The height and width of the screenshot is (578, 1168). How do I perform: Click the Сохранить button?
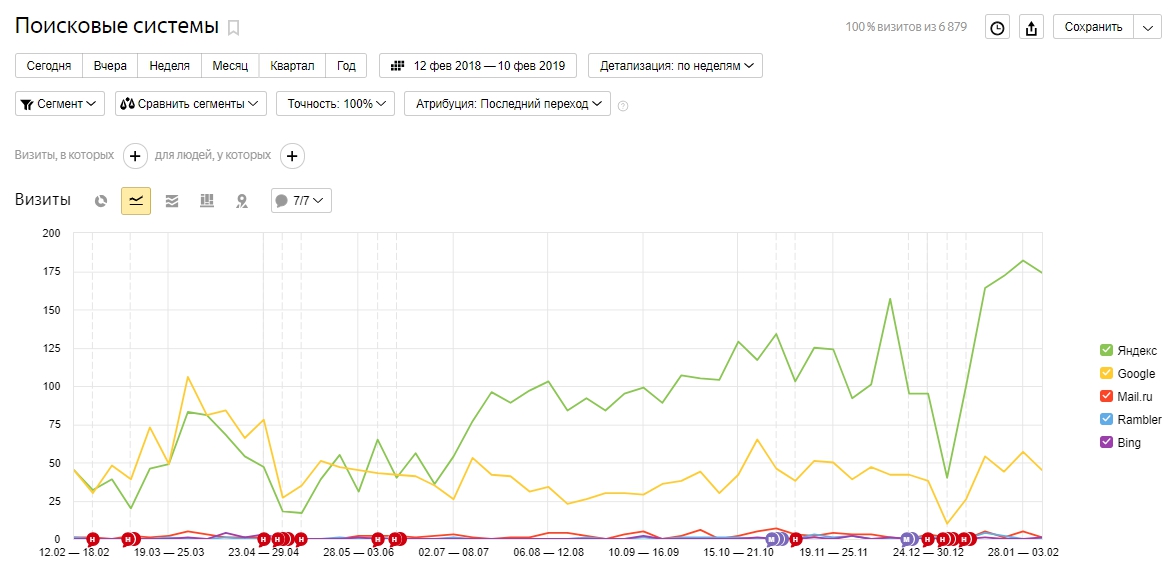point(1093,28)
